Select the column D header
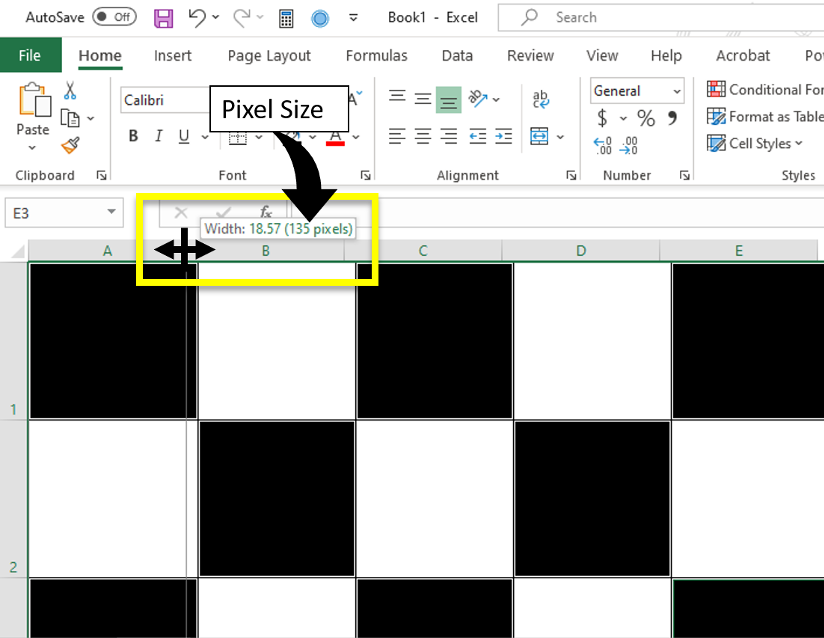This screenshot has height=638, width=824. [581, 251]
